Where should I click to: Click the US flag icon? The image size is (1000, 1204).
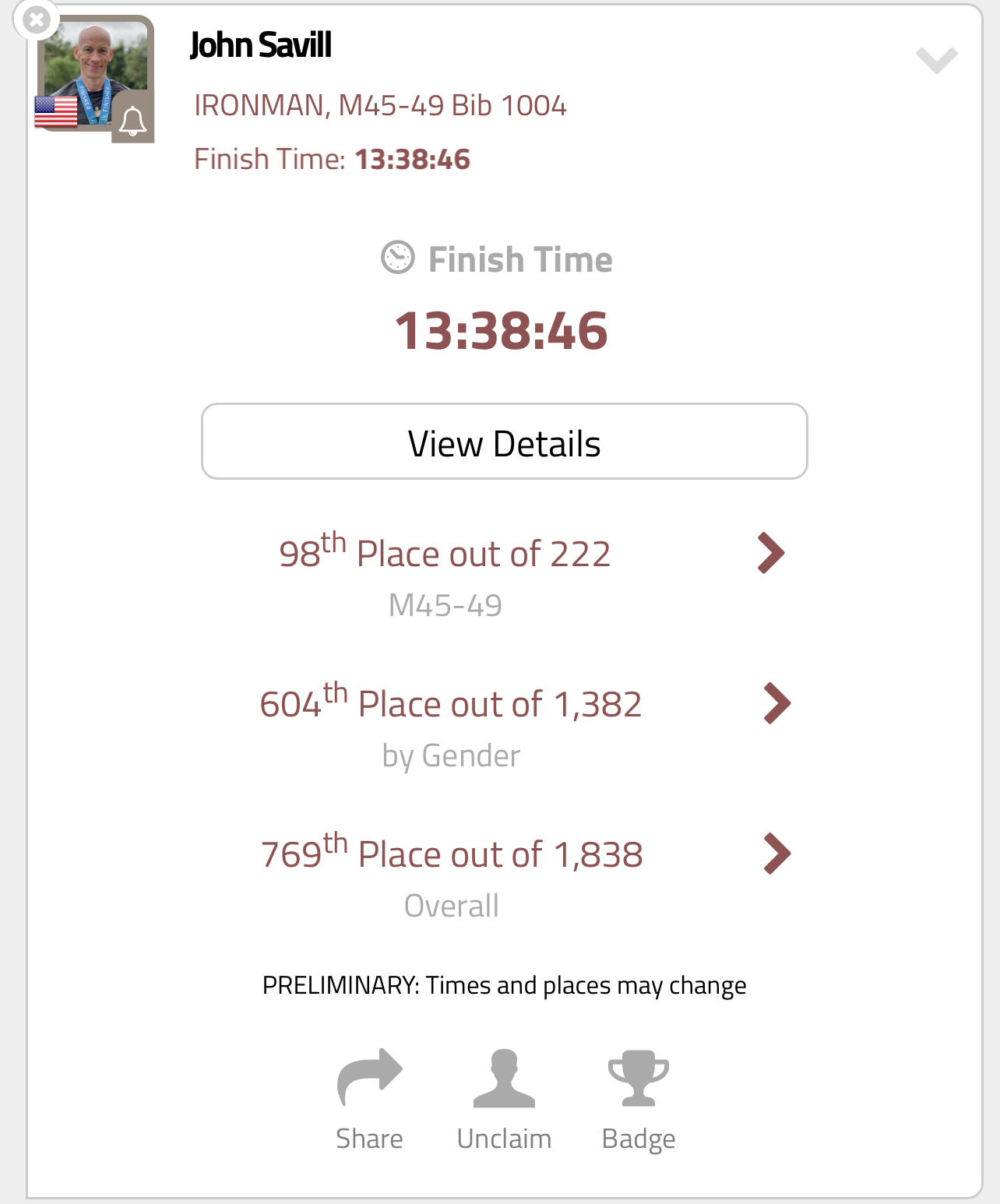pyautogui.click(x=56, y=111)
